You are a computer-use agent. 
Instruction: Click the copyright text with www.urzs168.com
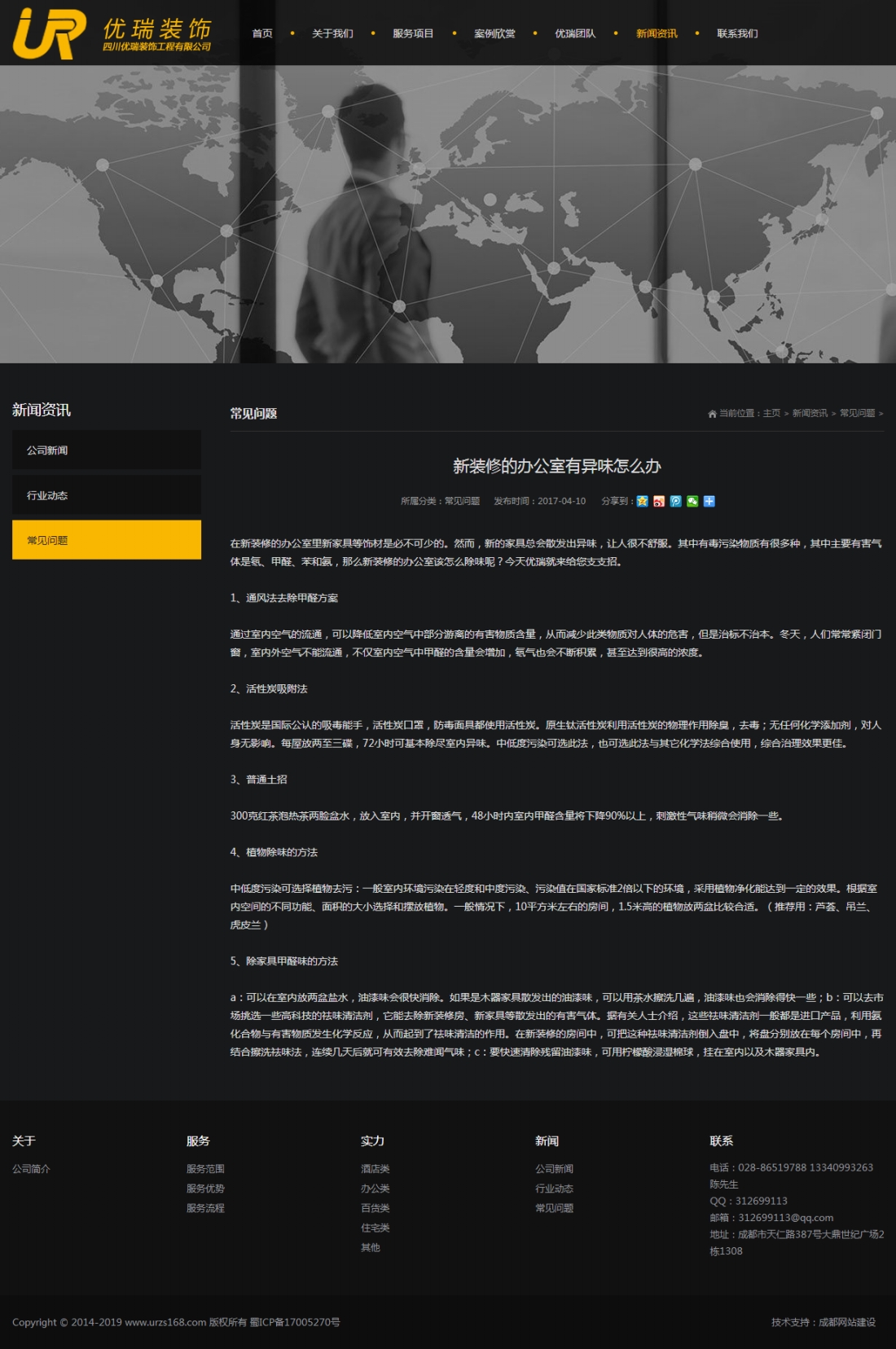coord(176,1322)
